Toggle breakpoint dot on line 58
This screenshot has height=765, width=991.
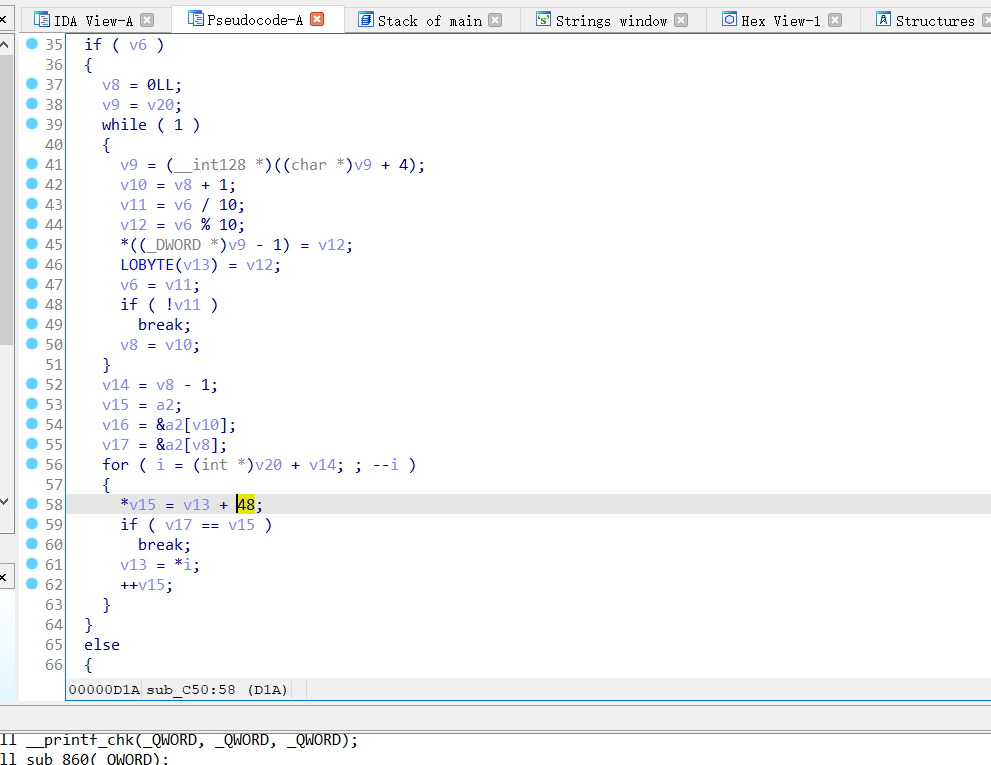coord(31,504)
